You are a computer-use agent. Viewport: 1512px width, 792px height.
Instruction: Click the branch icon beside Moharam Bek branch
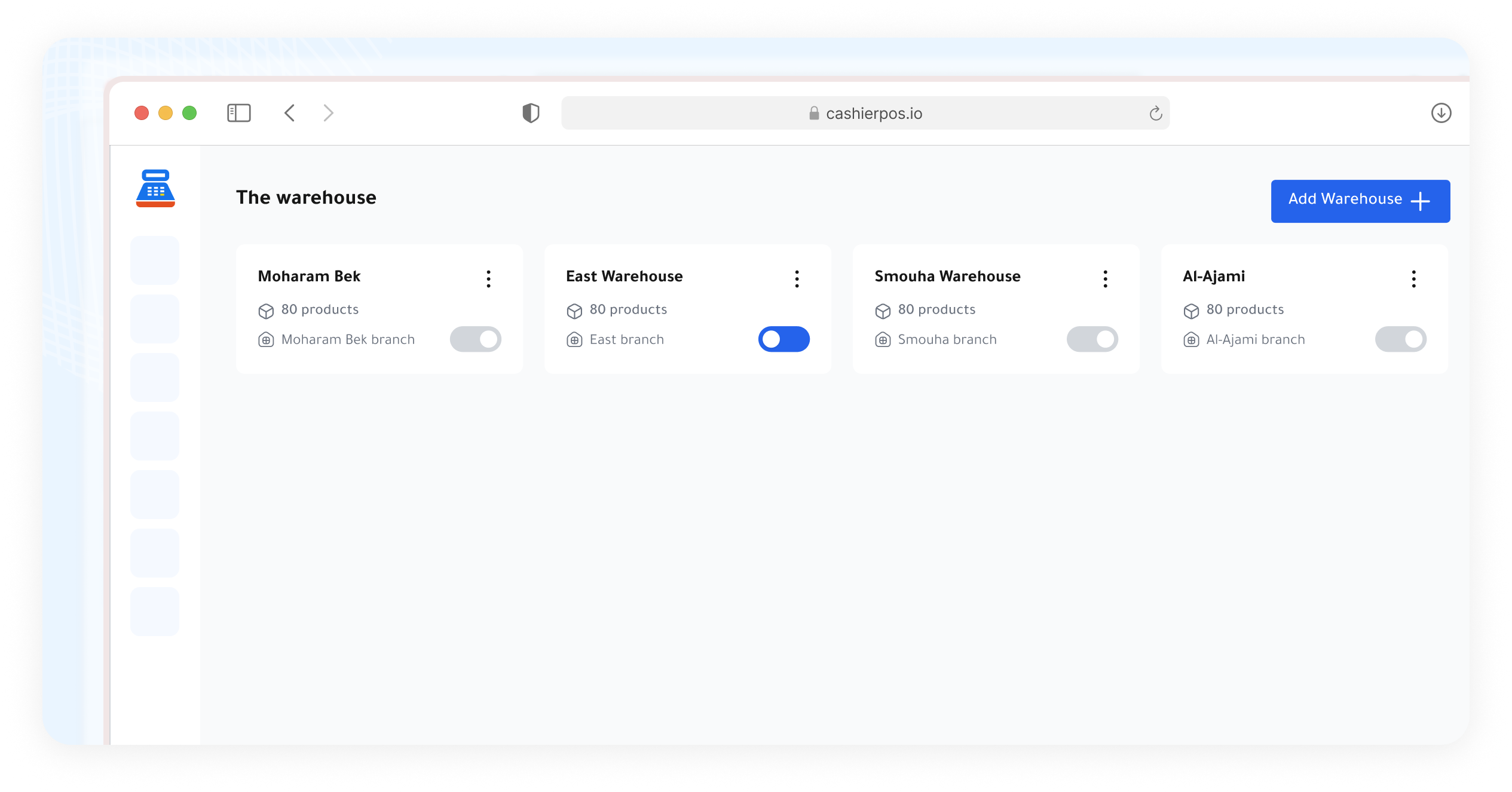tap(266, 340)
